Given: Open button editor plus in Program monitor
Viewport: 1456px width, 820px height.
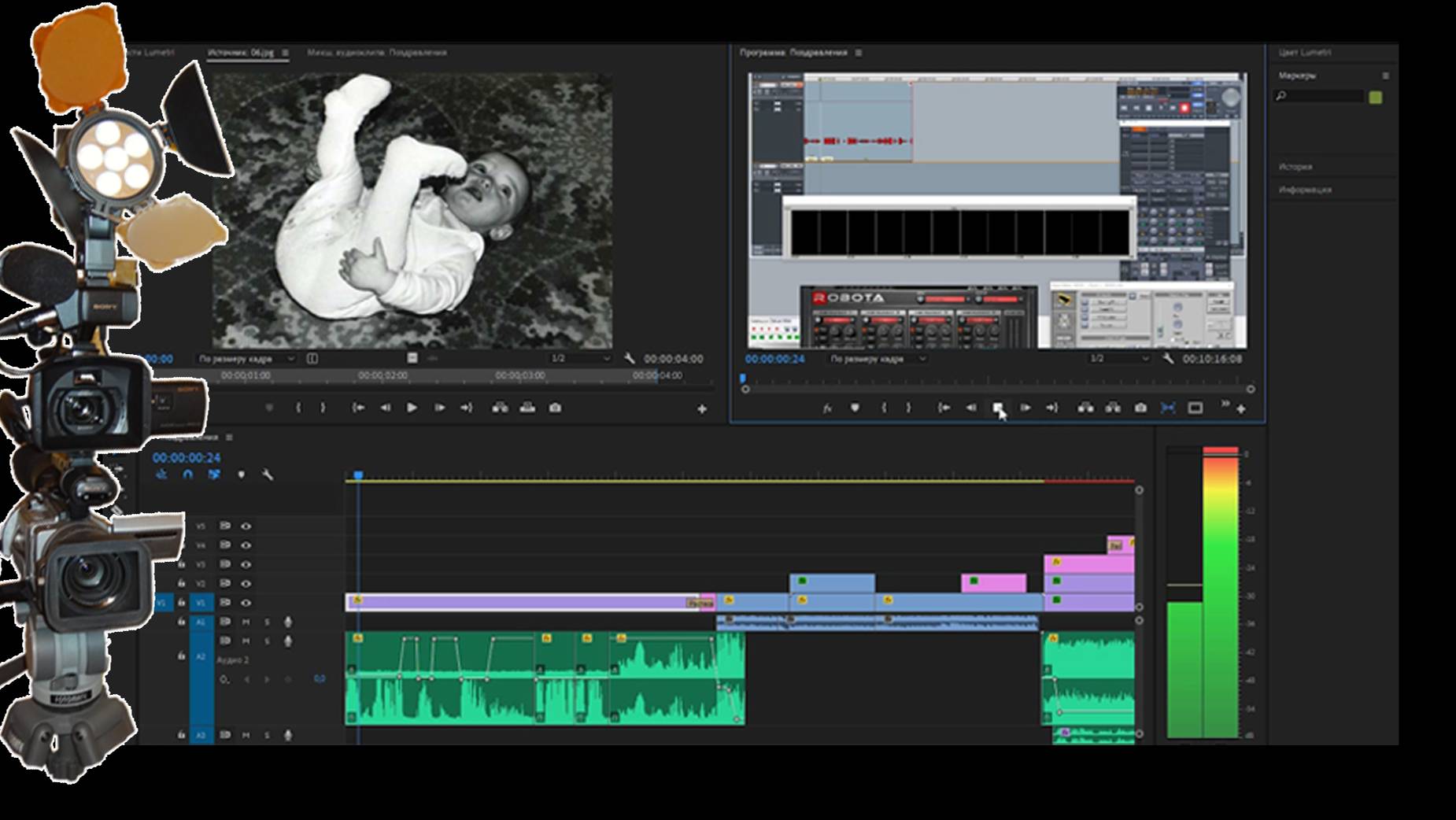Looking at the screenshot, I should point(1241,409).
